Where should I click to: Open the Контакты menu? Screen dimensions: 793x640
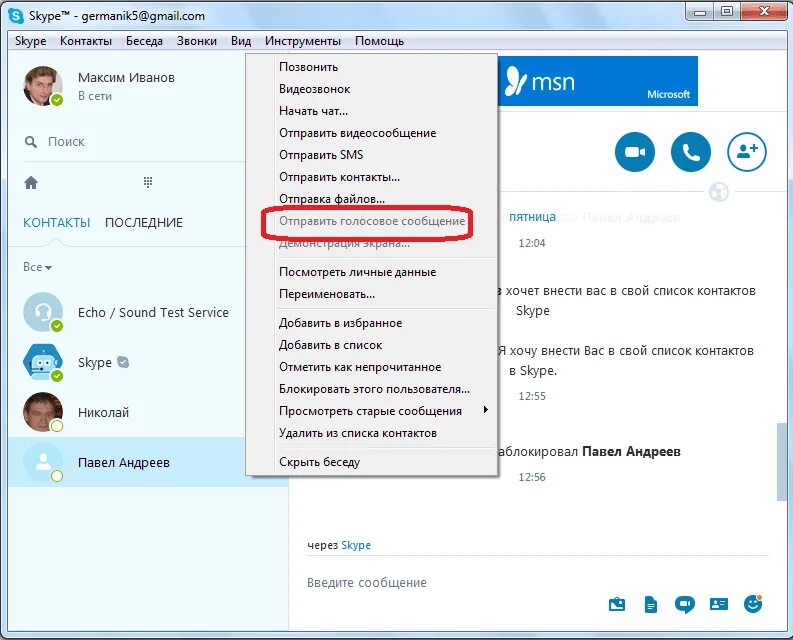tap(86, 41)
